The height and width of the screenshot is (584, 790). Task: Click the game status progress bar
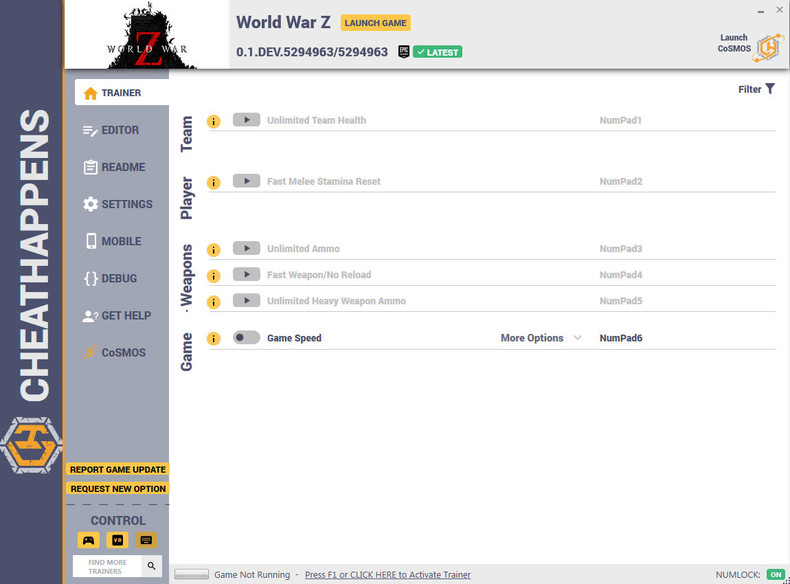coord(191,574)
